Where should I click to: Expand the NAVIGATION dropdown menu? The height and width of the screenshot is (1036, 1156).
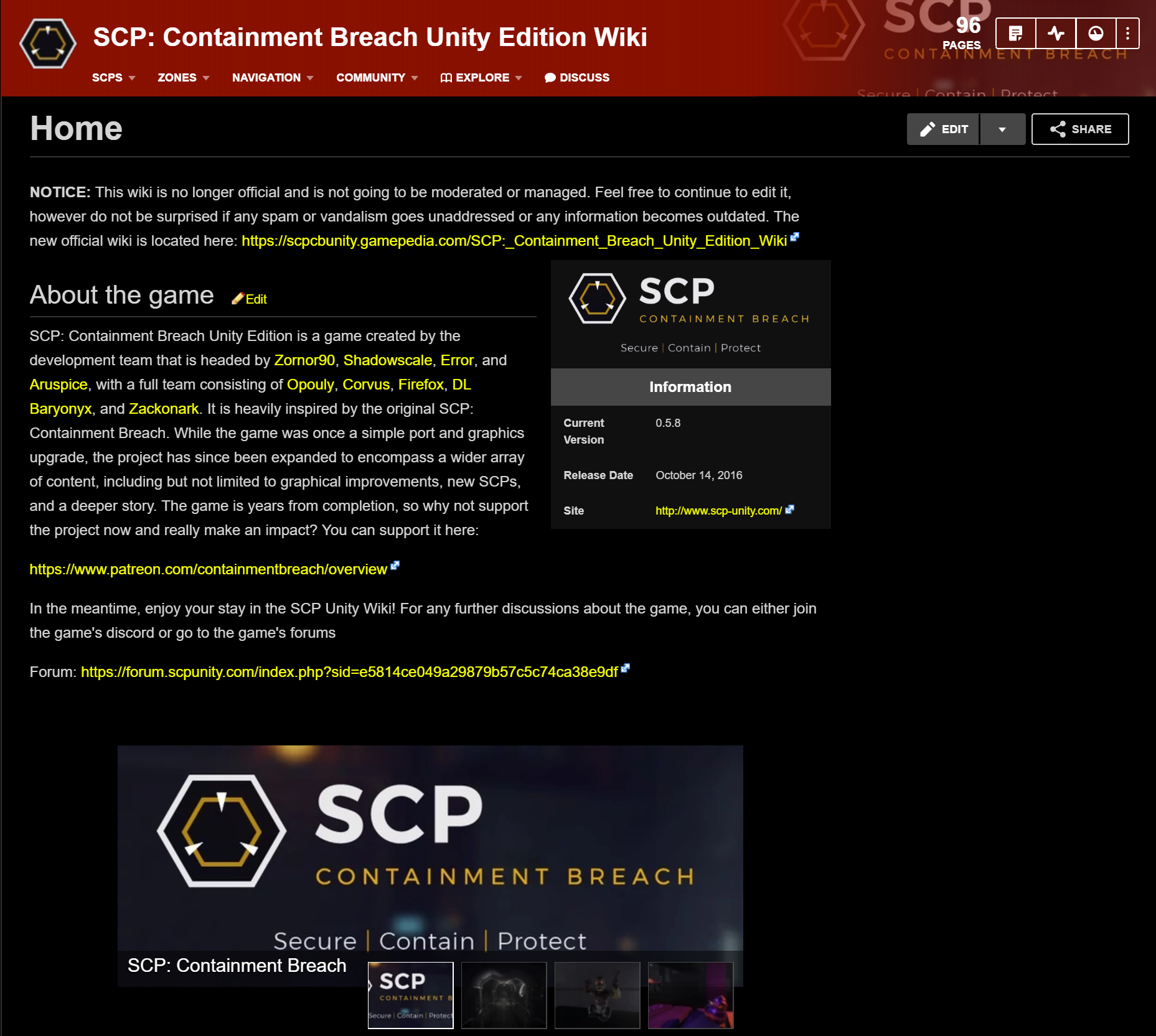[x=273, y=78]
